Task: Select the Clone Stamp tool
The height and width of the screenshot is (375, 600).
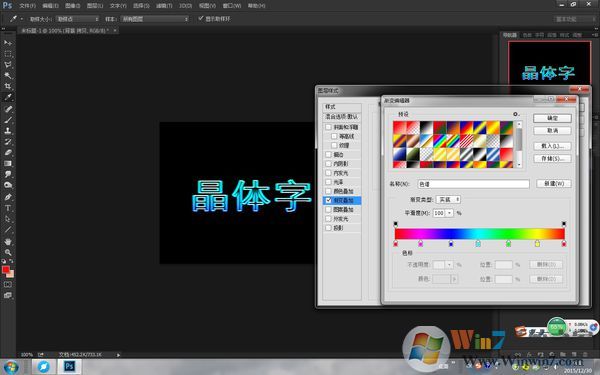Action: click(8, 130)
